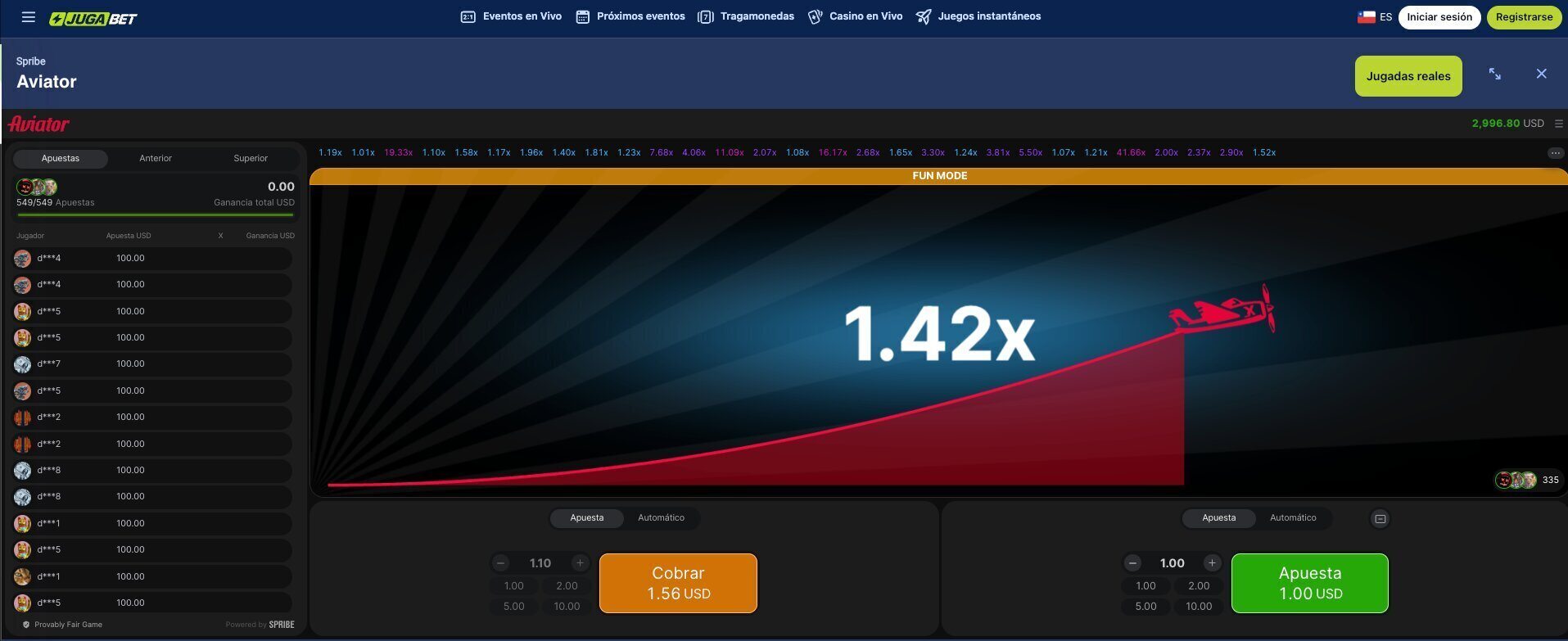Click the Provably Fair shield icon
1568x641 pixels.
[x=26, y=625]
